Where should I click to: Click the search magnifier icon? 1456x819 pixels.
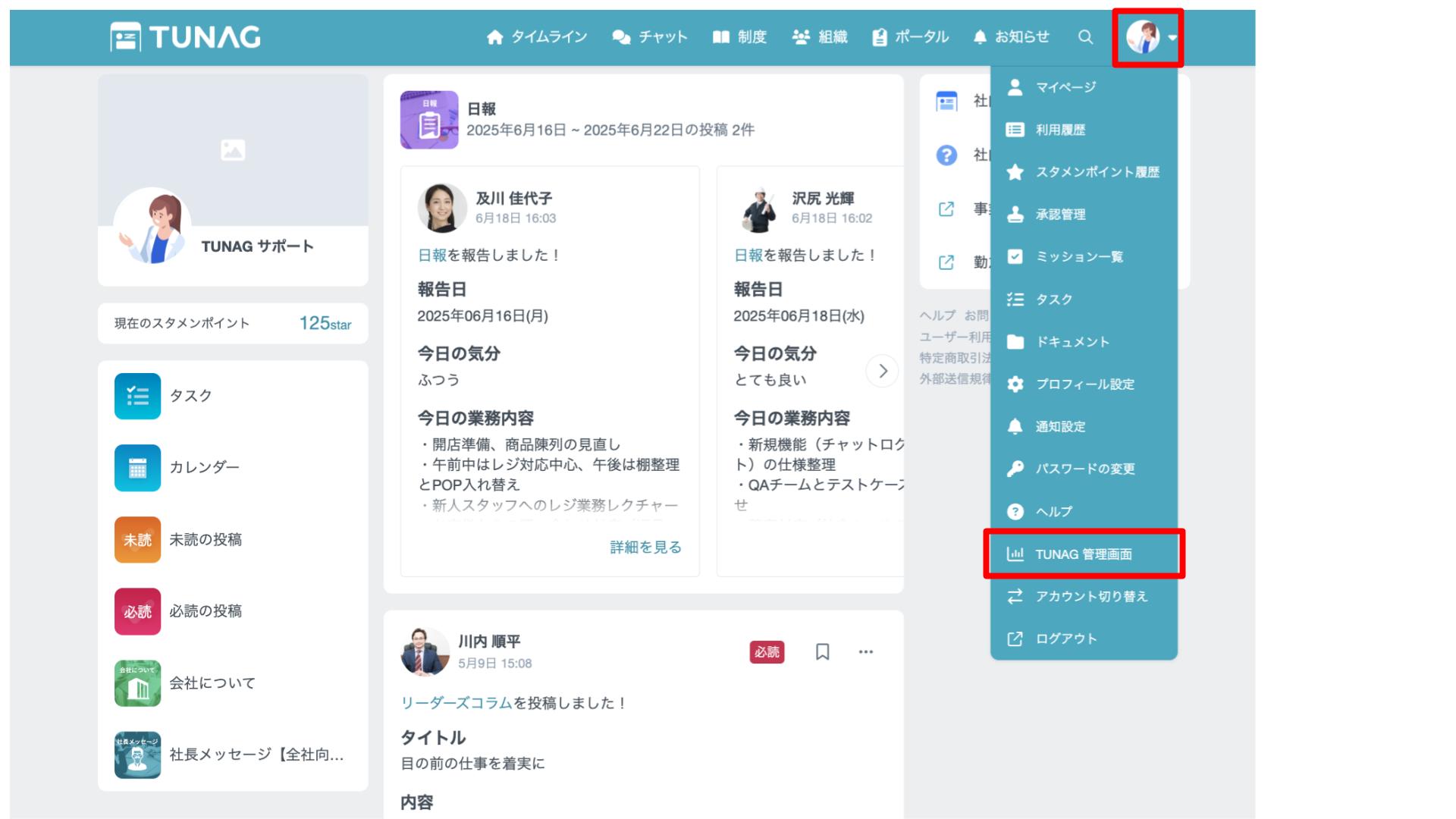tap(1085, 36)
